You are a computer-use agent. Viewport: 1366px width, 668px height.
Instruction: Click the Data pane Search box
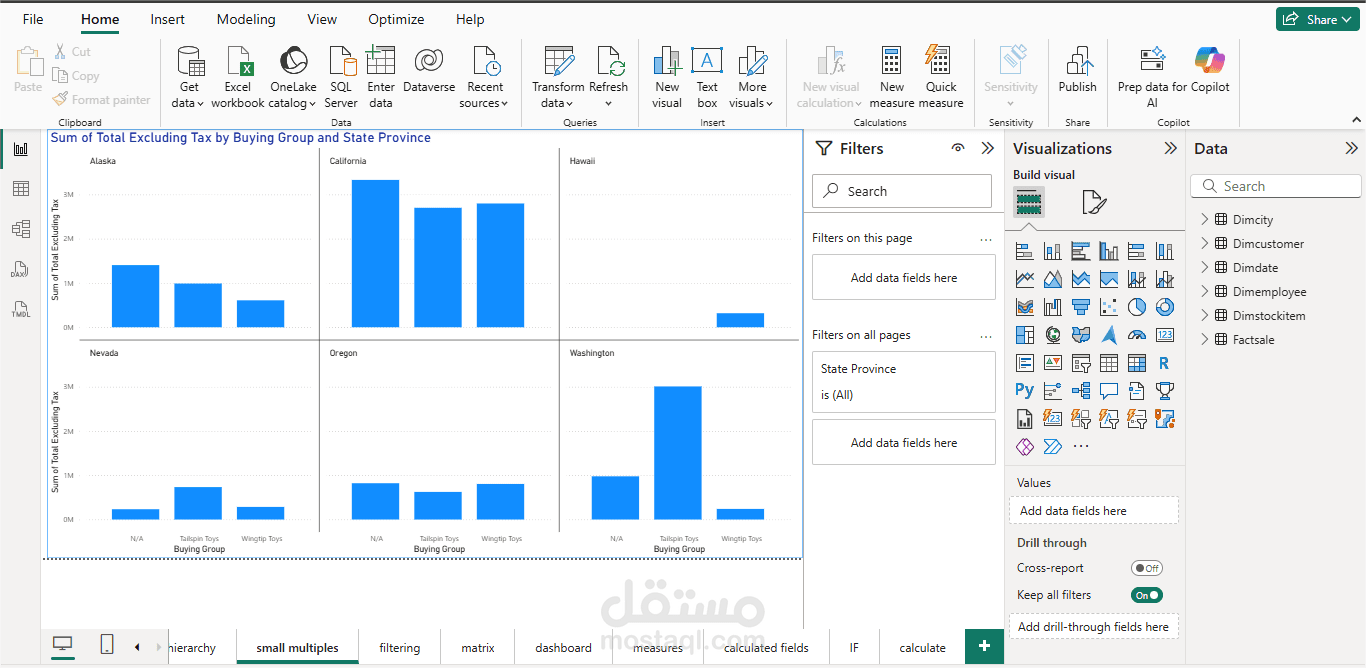coord(1276,186)
